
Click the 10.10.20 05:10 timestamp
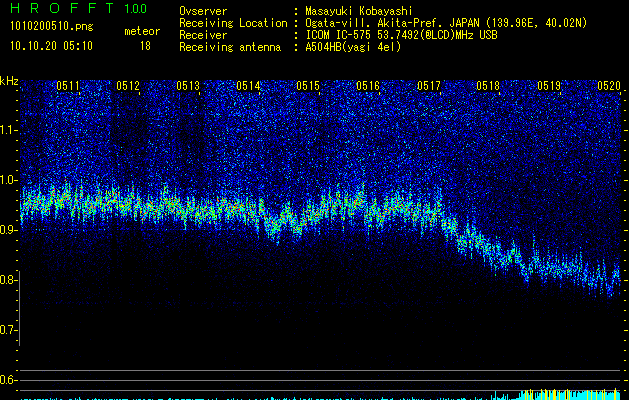[x=51, y=46]
